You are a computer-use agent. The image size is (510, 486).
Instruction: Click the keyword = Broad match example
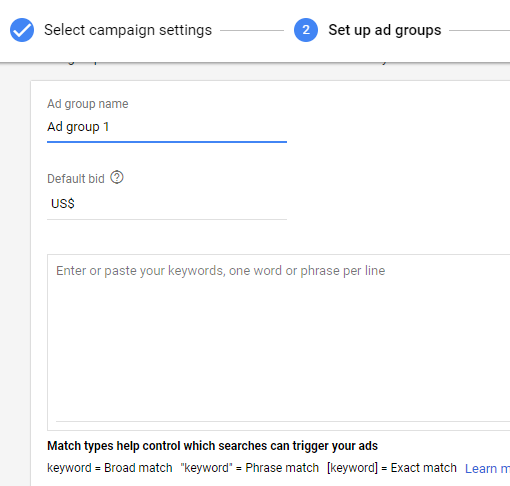point(110,468)
